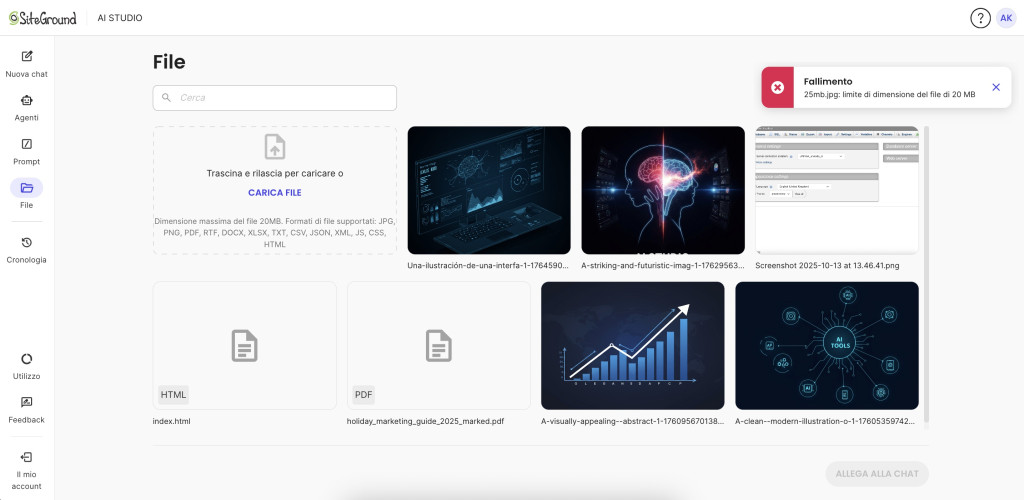Click the red error icon in Fallimento notification
This screenshot has height=500, width=1024.
777,87
